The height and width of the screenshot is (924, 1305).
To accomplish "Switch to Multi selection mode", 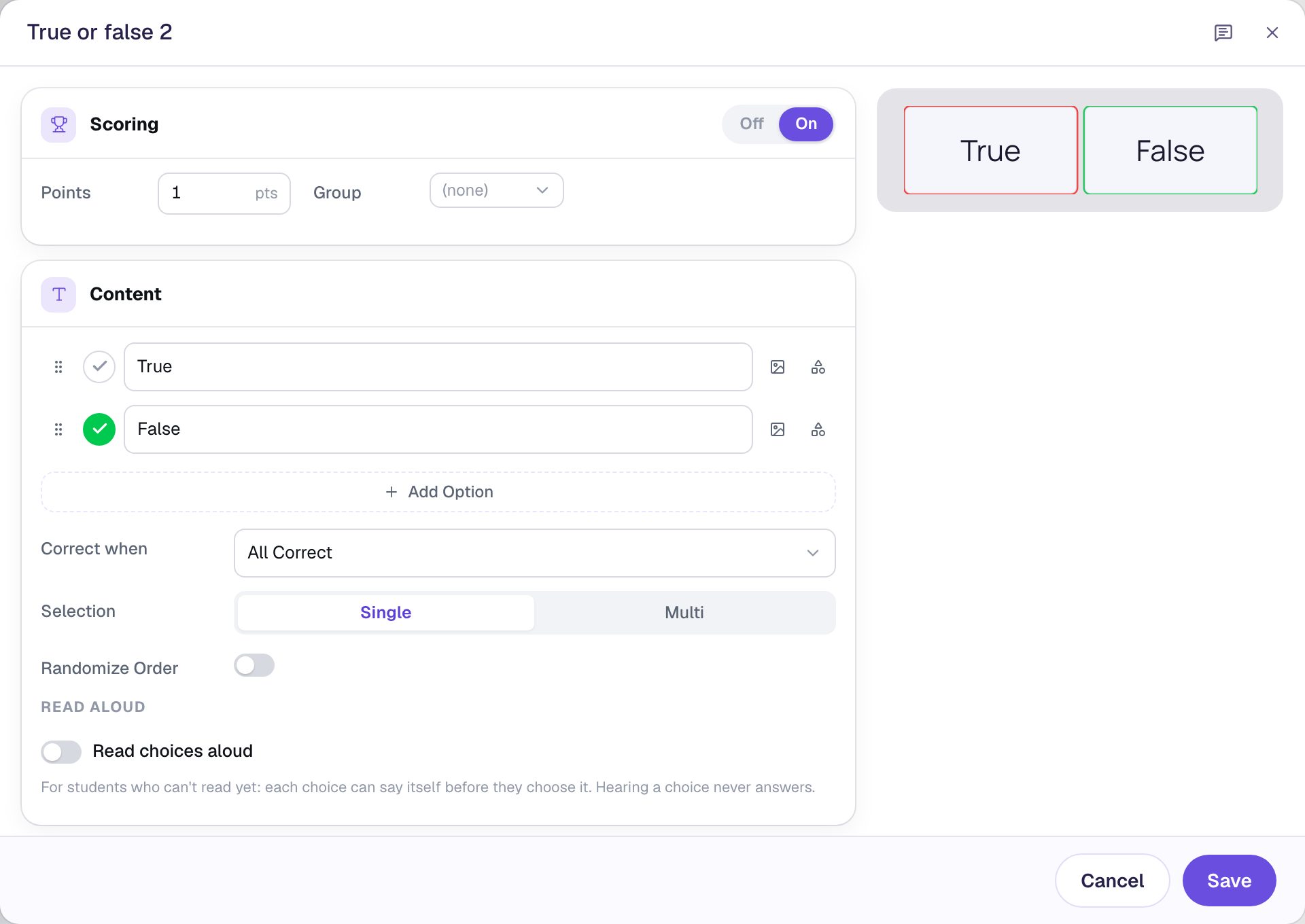I will [x=684, y=612].
